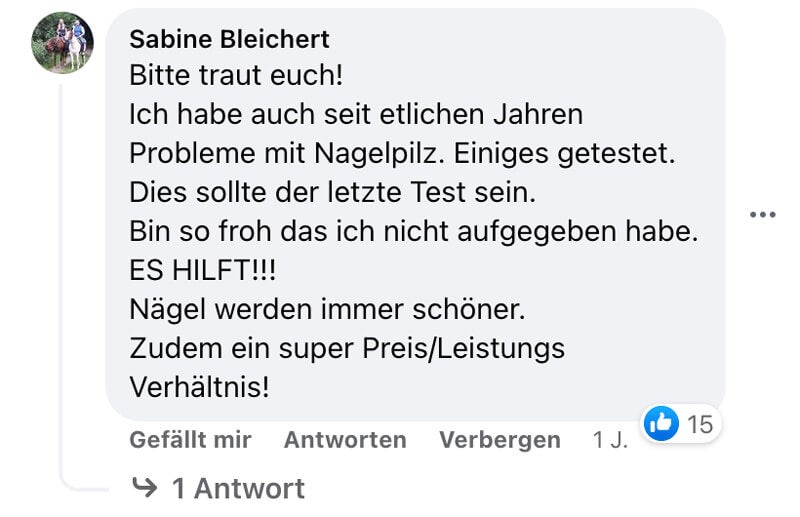Reply using the "Antworten" button
The height and width of the screenshot is (517, 800).
click(x=345, y=440)
